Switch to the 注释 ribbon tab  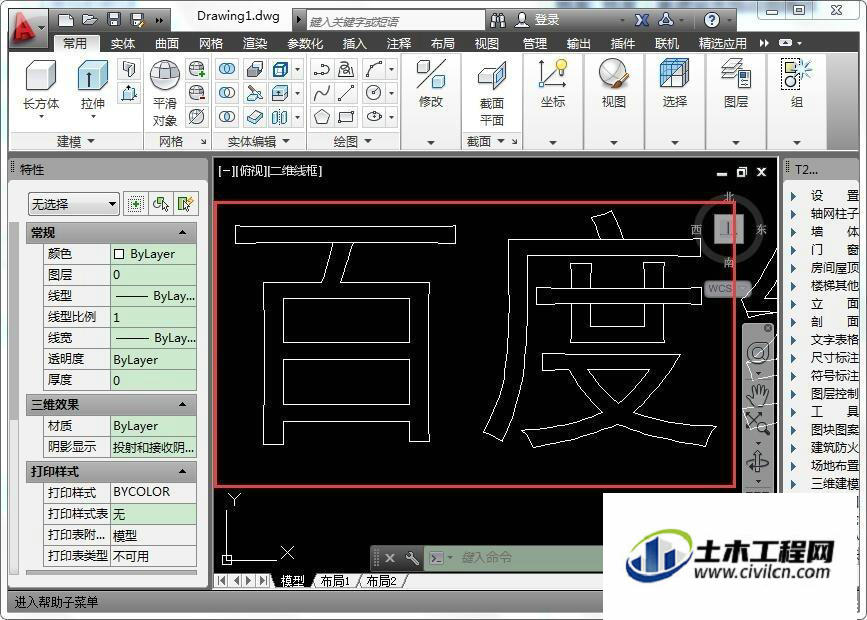[x=399, y=43]
